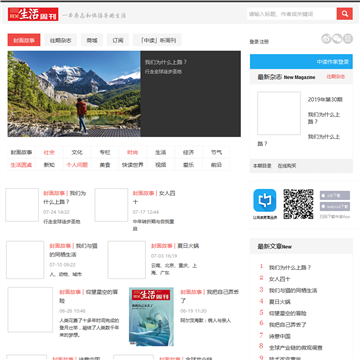Select 前沿 category

point(216,165)
